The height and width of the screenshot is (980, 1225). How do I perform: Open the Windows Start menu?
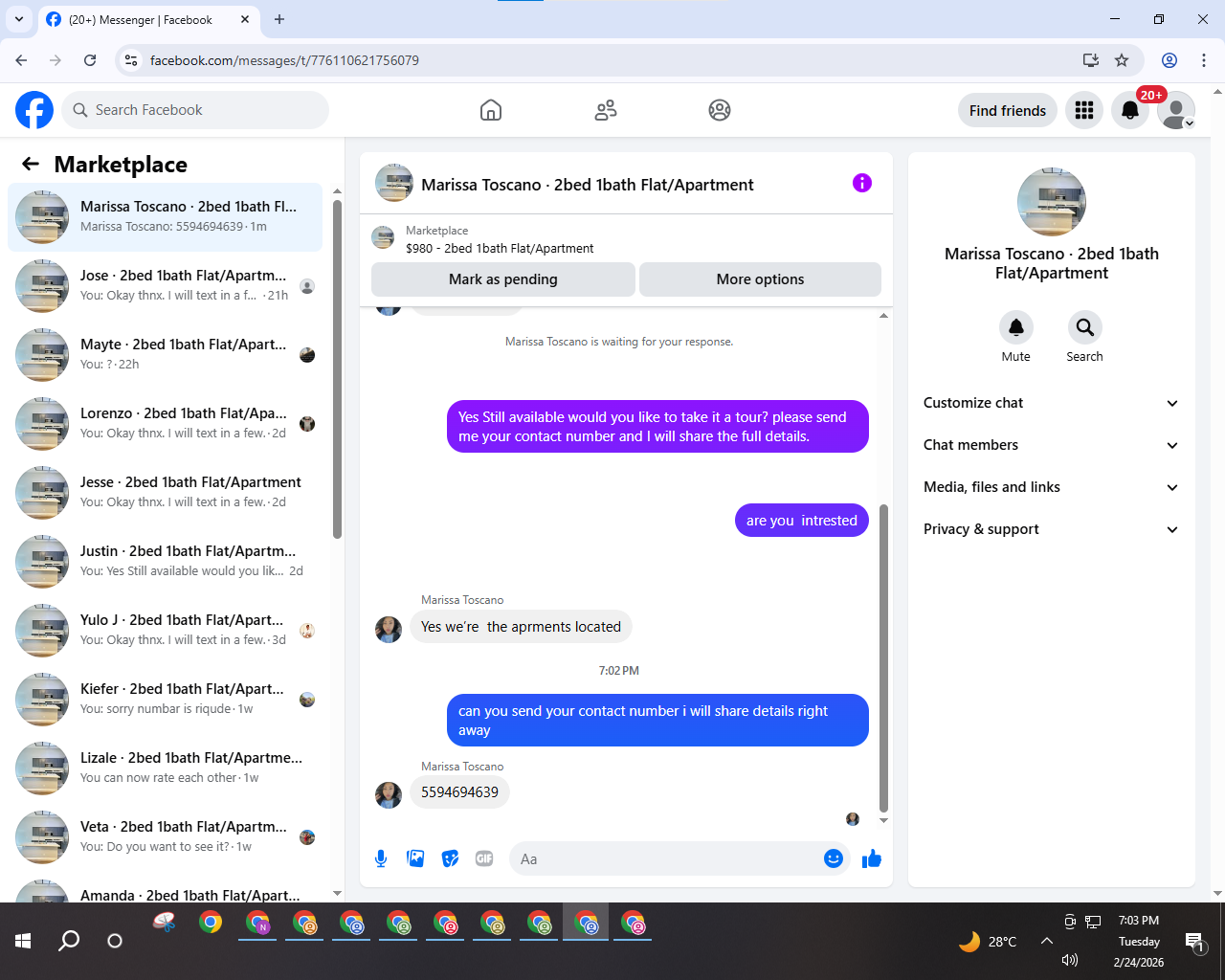[23, 941]
